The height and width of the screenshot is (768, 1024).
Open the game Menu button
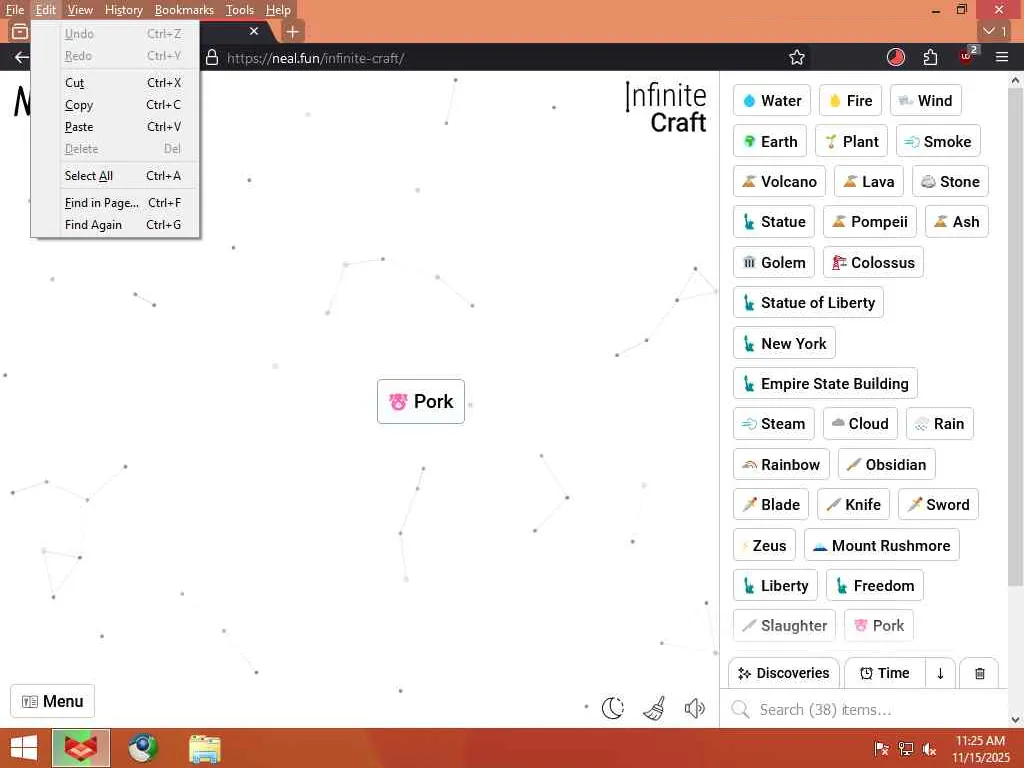click(x=52, y=701)
